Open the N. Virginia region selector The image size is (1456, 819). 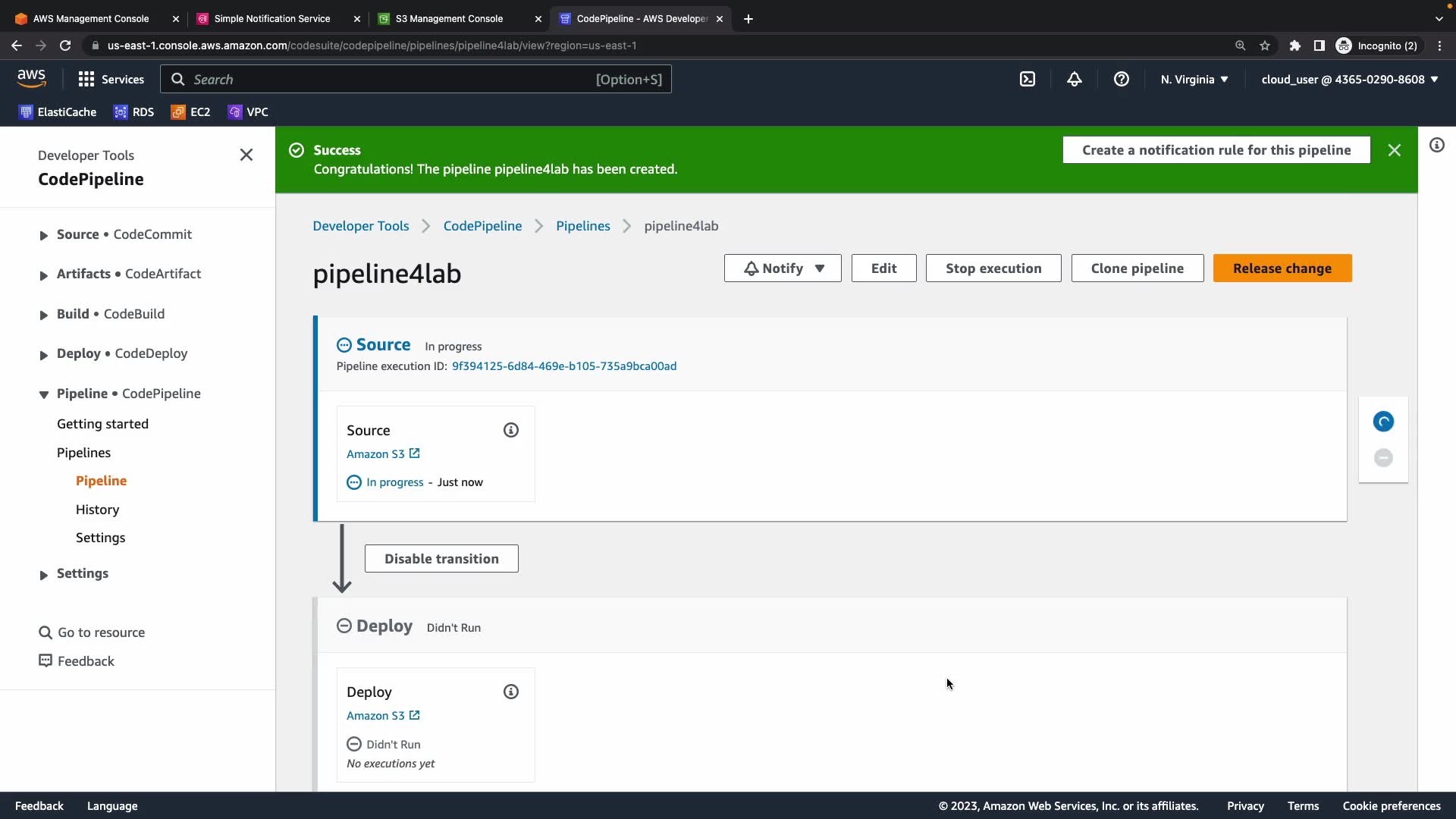1194,79
